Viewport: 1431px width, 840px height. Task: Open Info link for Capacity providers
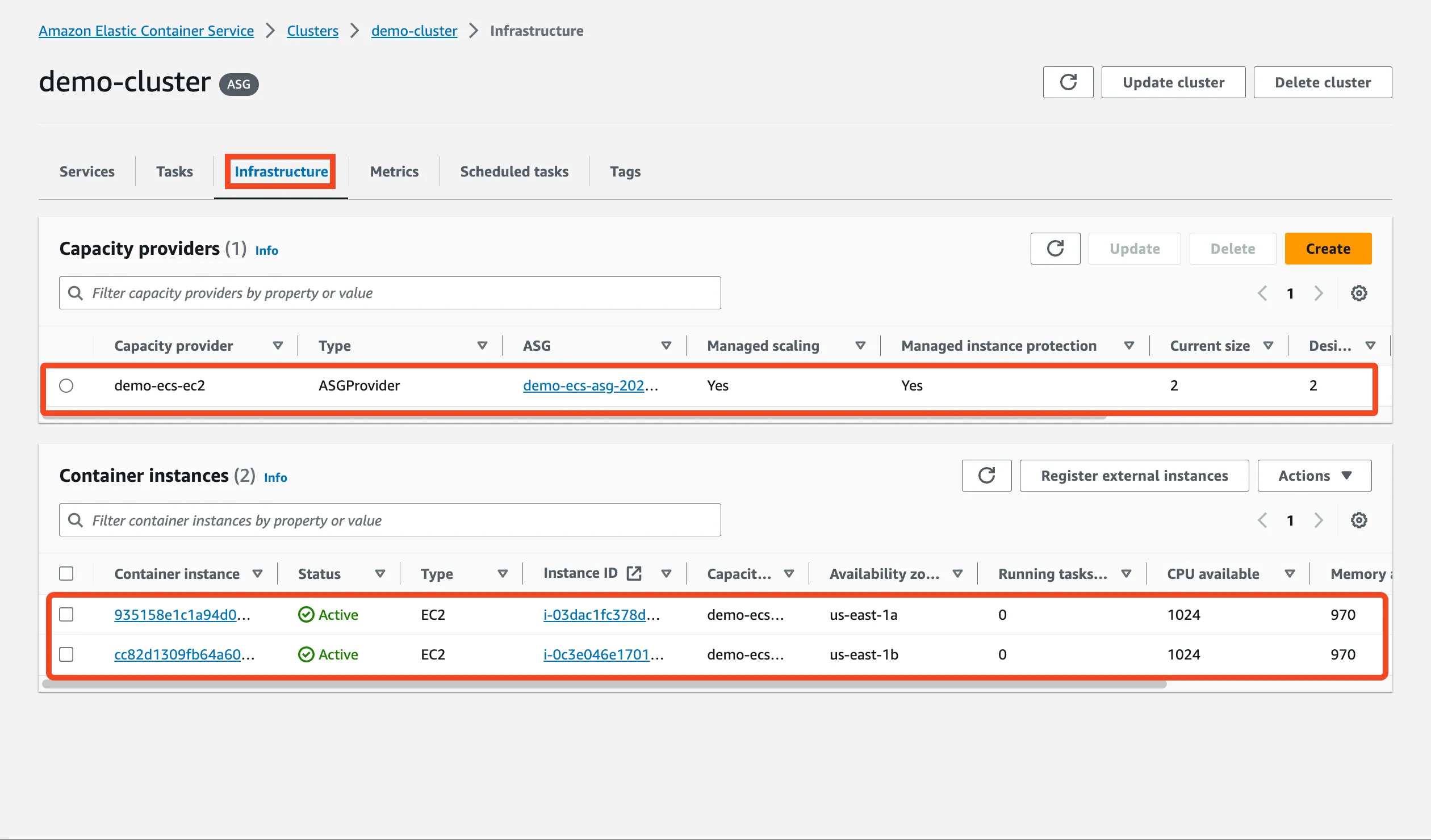click(x=266, y=250)
